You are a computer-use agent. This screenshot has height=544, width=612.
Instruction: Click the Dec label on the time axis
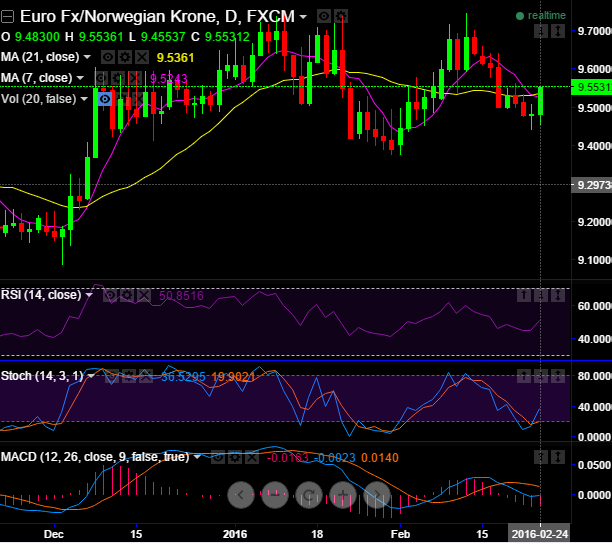(x=54, y=534)
